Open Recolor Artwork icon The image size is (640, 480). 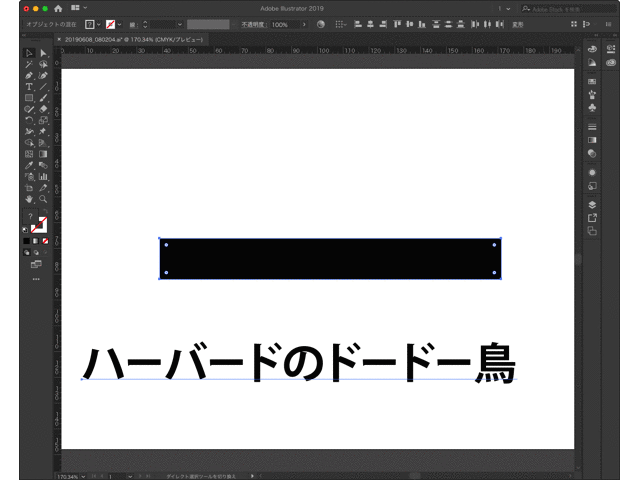point(321,24)
